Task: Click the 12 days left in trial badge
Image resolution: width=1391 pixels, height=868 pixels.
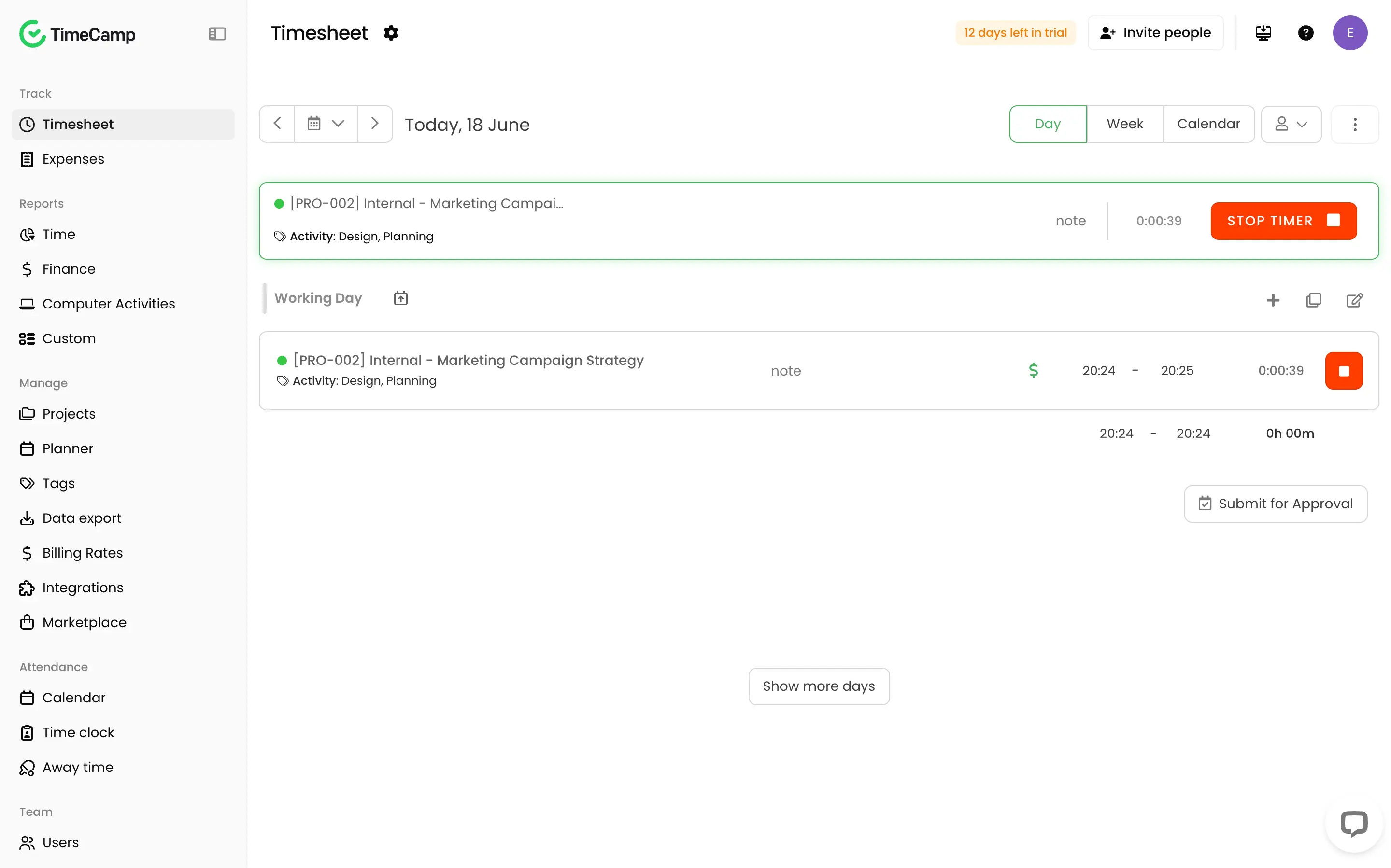Action: point(1015,33)
